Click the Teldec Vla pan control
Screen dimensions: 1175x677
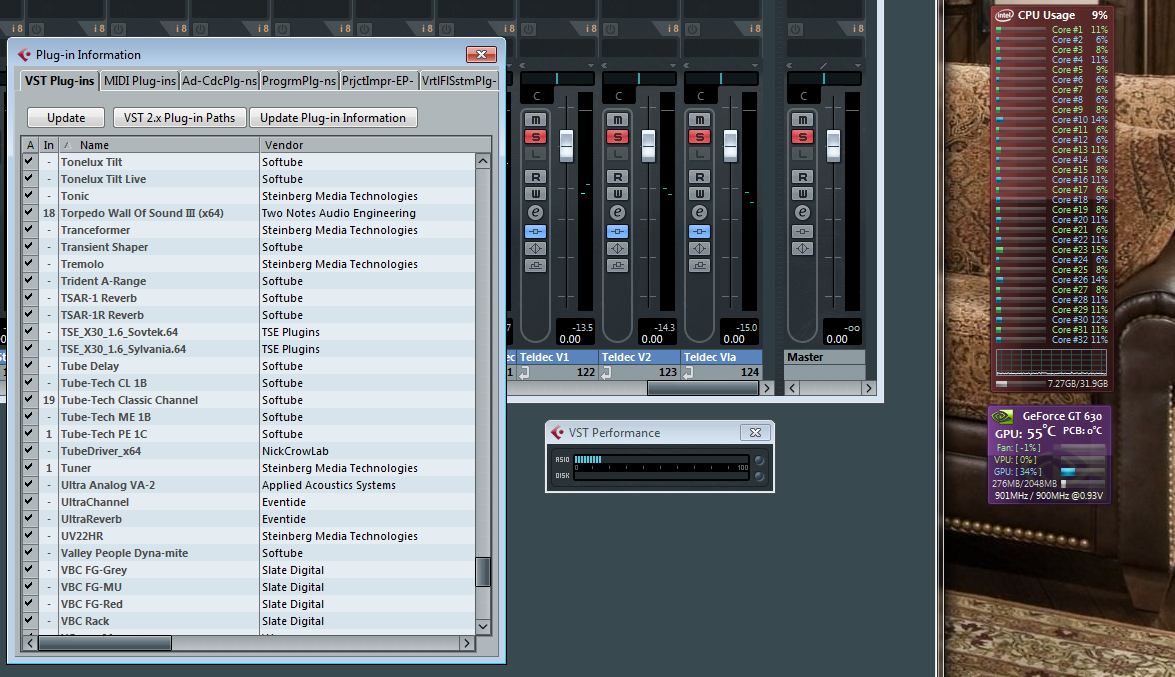point(721,79)
